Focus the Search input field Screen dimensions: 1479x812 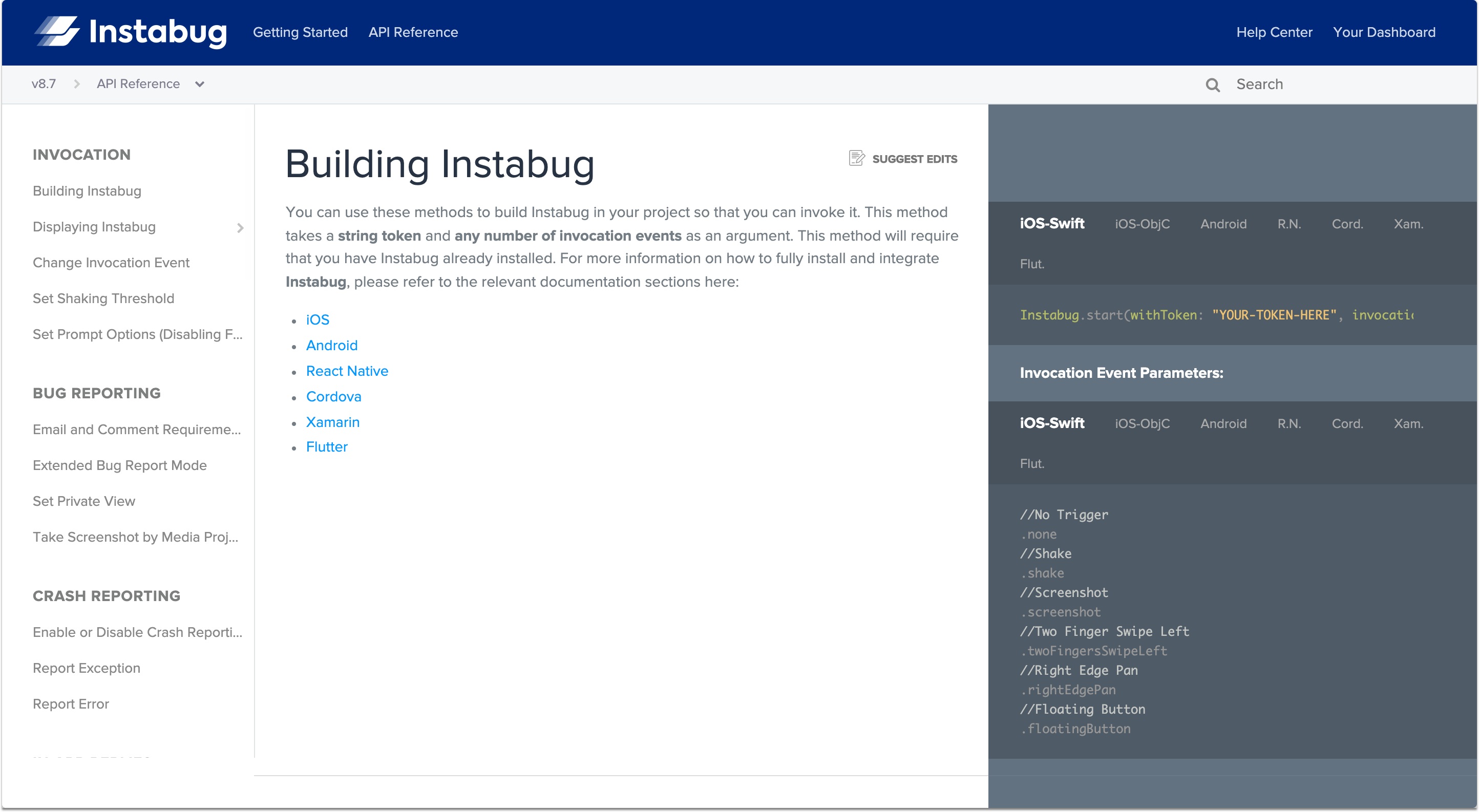1321,84
